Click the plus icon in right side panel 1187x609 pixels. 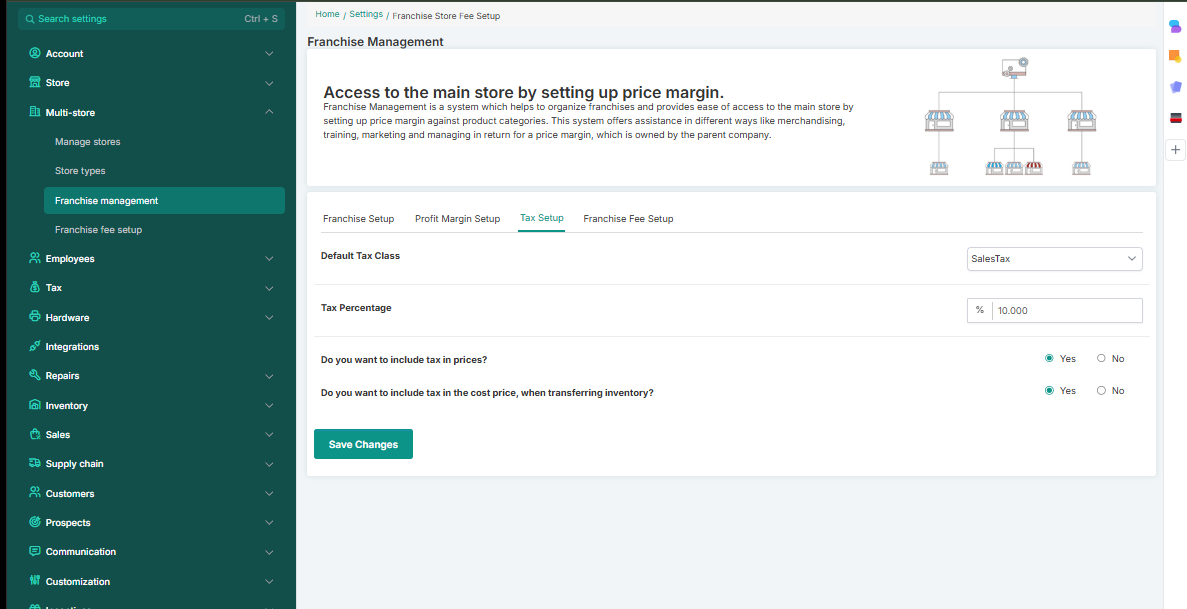pos(1175,150)
